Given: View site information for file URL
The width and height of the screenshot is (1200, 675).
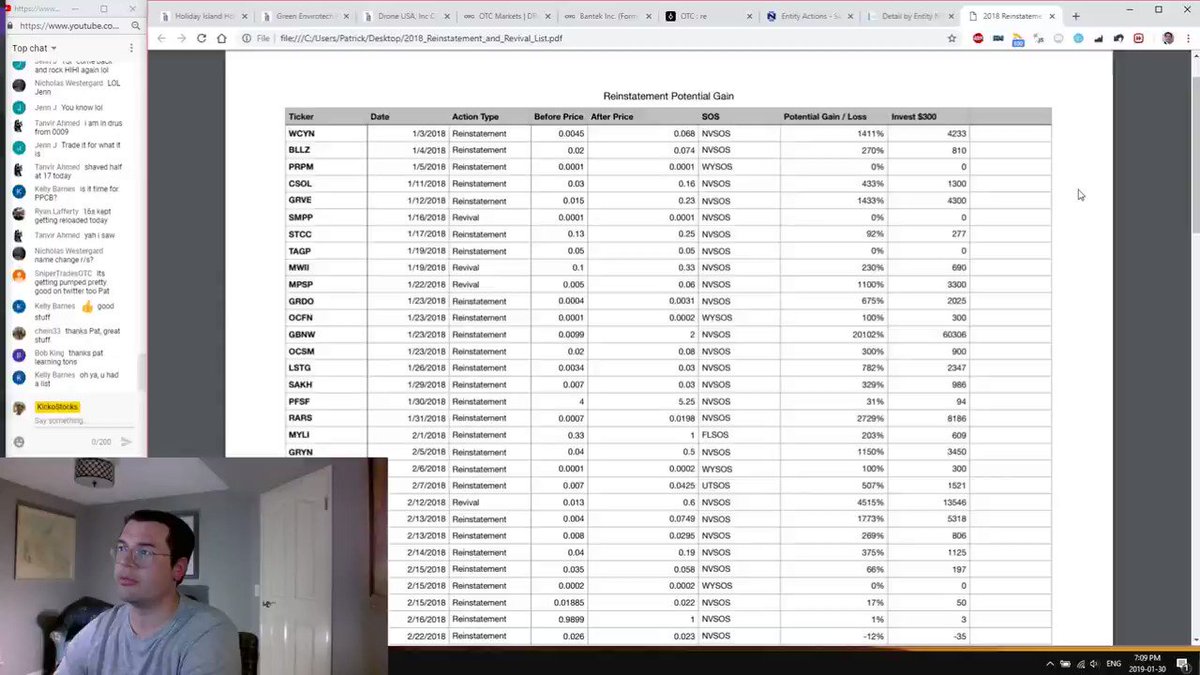Looking at the screenshot, I should pyautogui.click(x=246, y=38).
